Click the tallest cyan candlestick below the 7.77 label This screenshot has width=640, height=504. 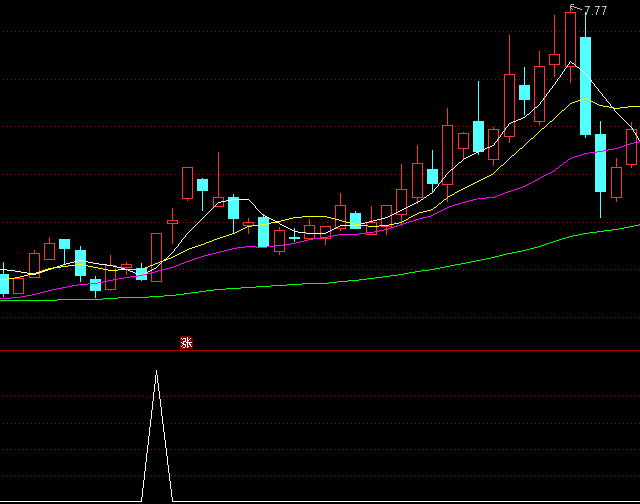coord(585,86)
